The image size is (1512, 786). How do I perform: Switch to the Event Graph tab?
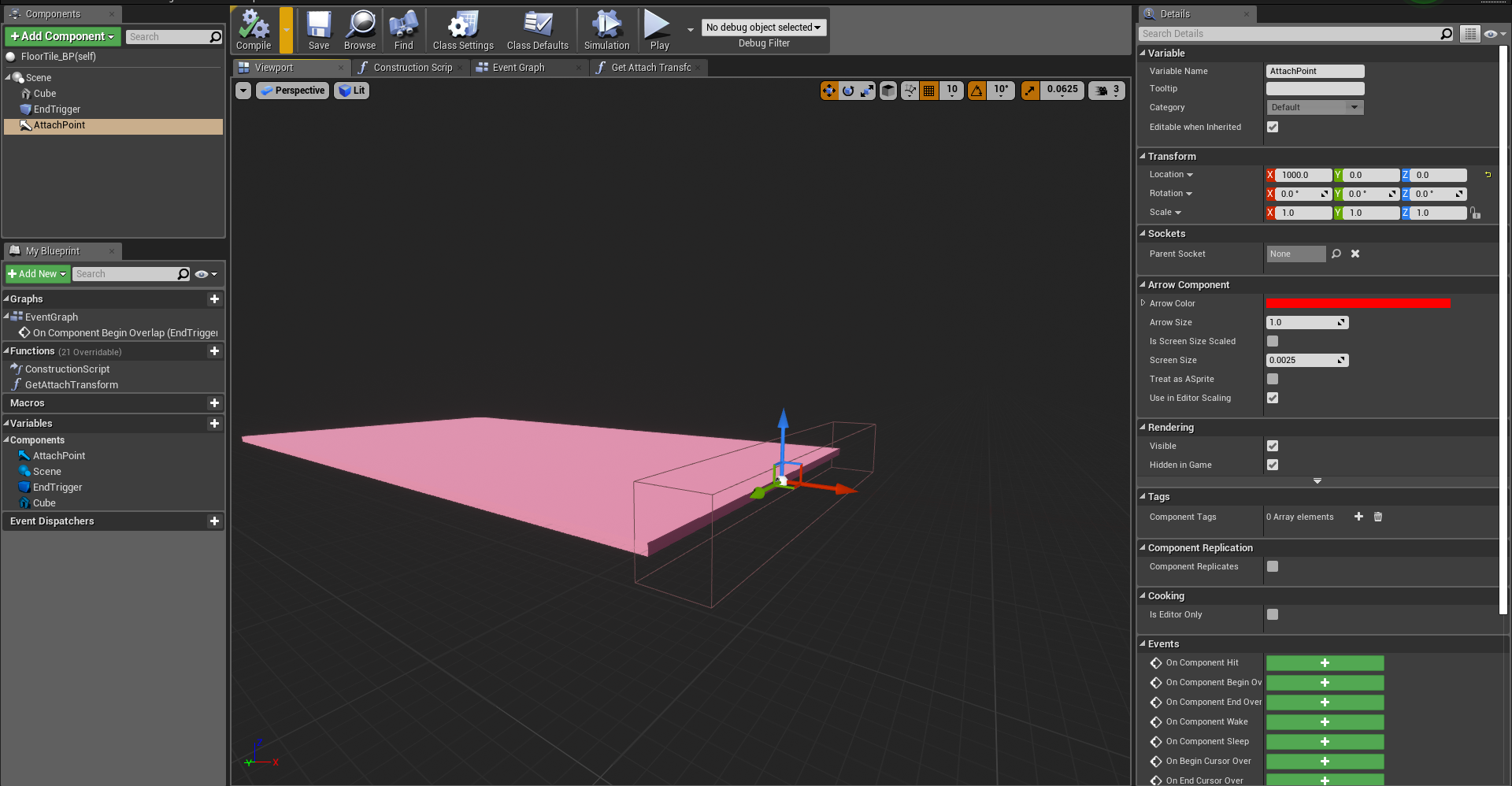pos(518,68)
